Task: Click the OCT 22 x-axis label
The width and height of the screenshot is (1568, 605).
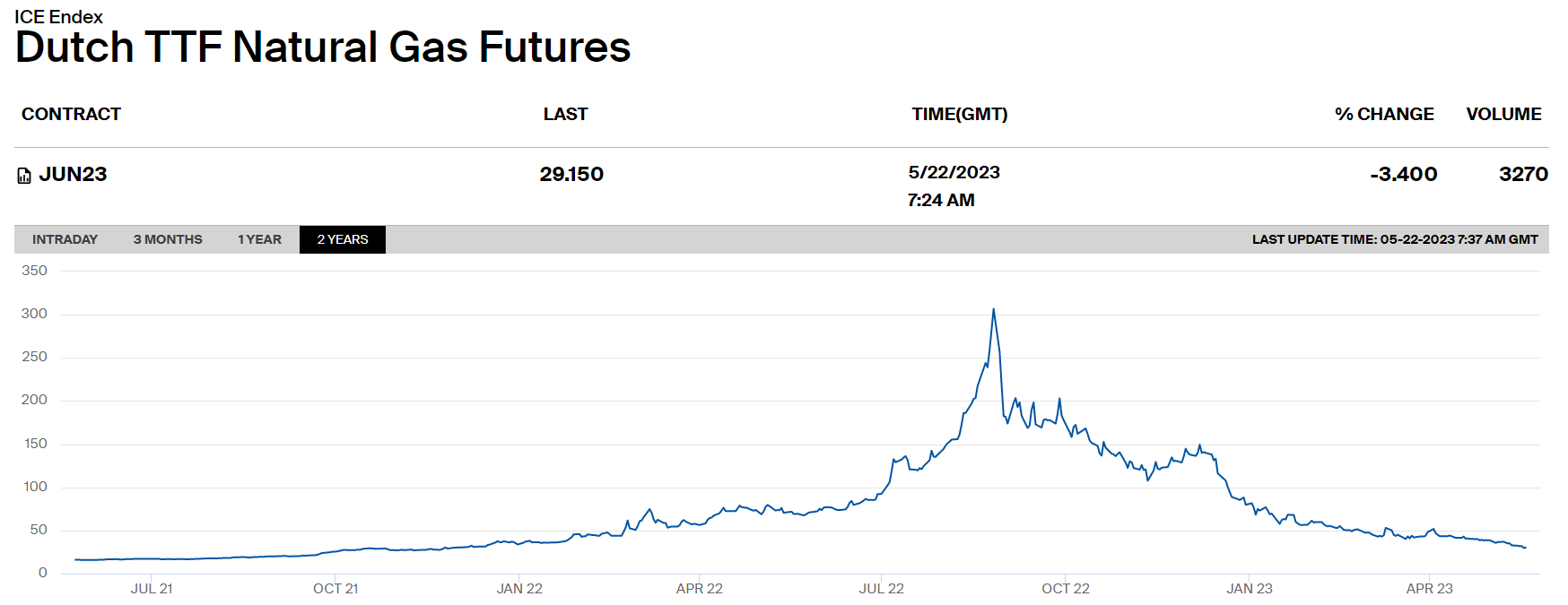Action: (x=1065, y=589)
